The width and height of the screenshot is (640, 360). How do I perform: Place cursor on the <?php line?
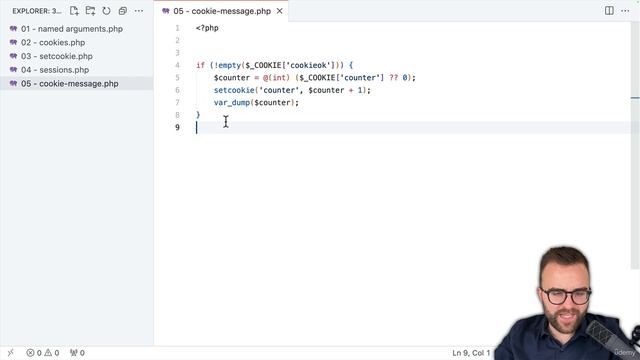pos(207,28)
